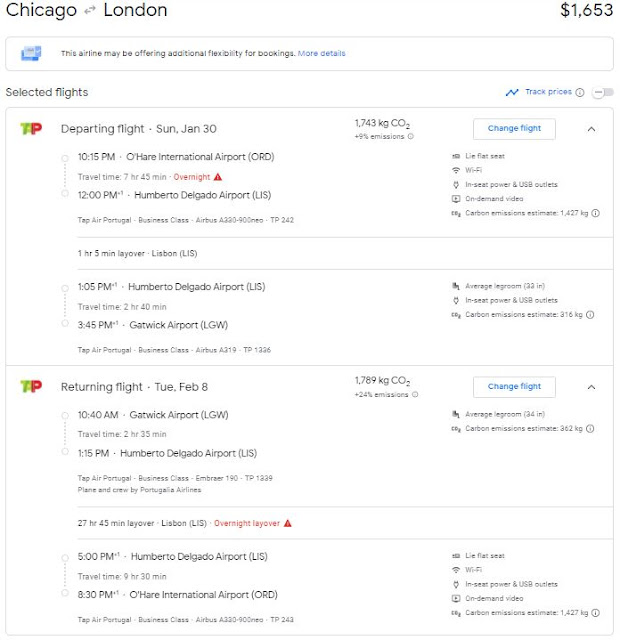Screen dimensions: 620x640
Task: Toggle the Track prices switch
Action: click(603, 92)
